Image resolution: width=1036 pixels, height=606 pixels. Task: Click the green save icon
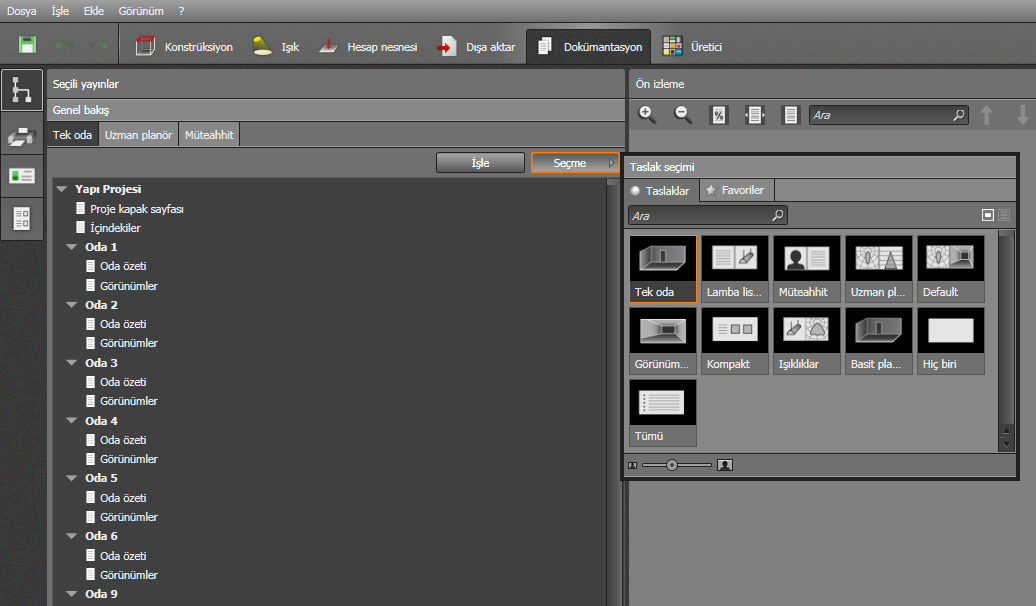pyautogui.click(x=28, y=46)
